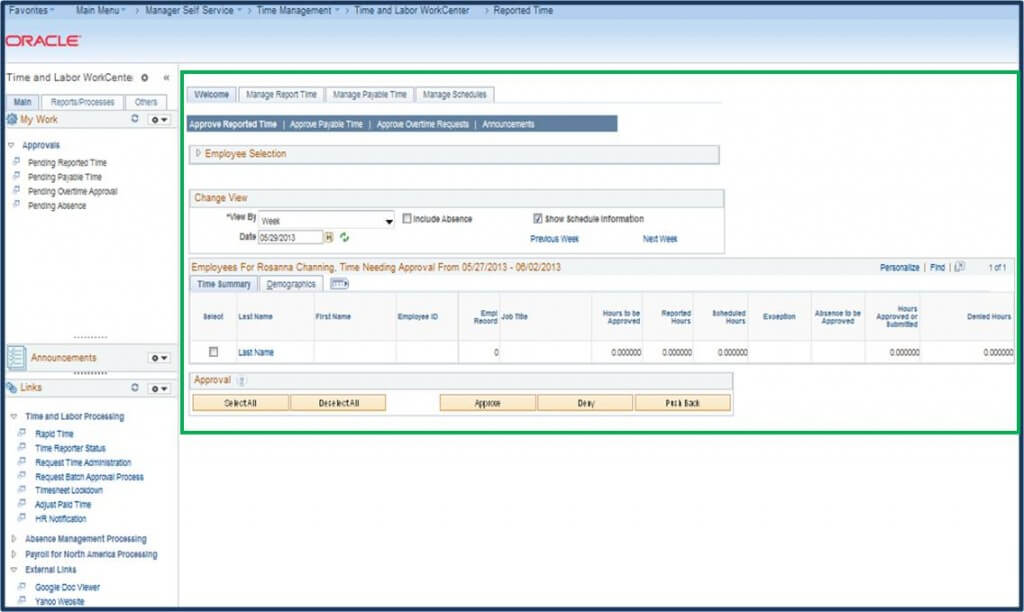This screenshot has width=1024, height=612.
Task: Open the Time Reporter Status link
Action: (70, 448)
